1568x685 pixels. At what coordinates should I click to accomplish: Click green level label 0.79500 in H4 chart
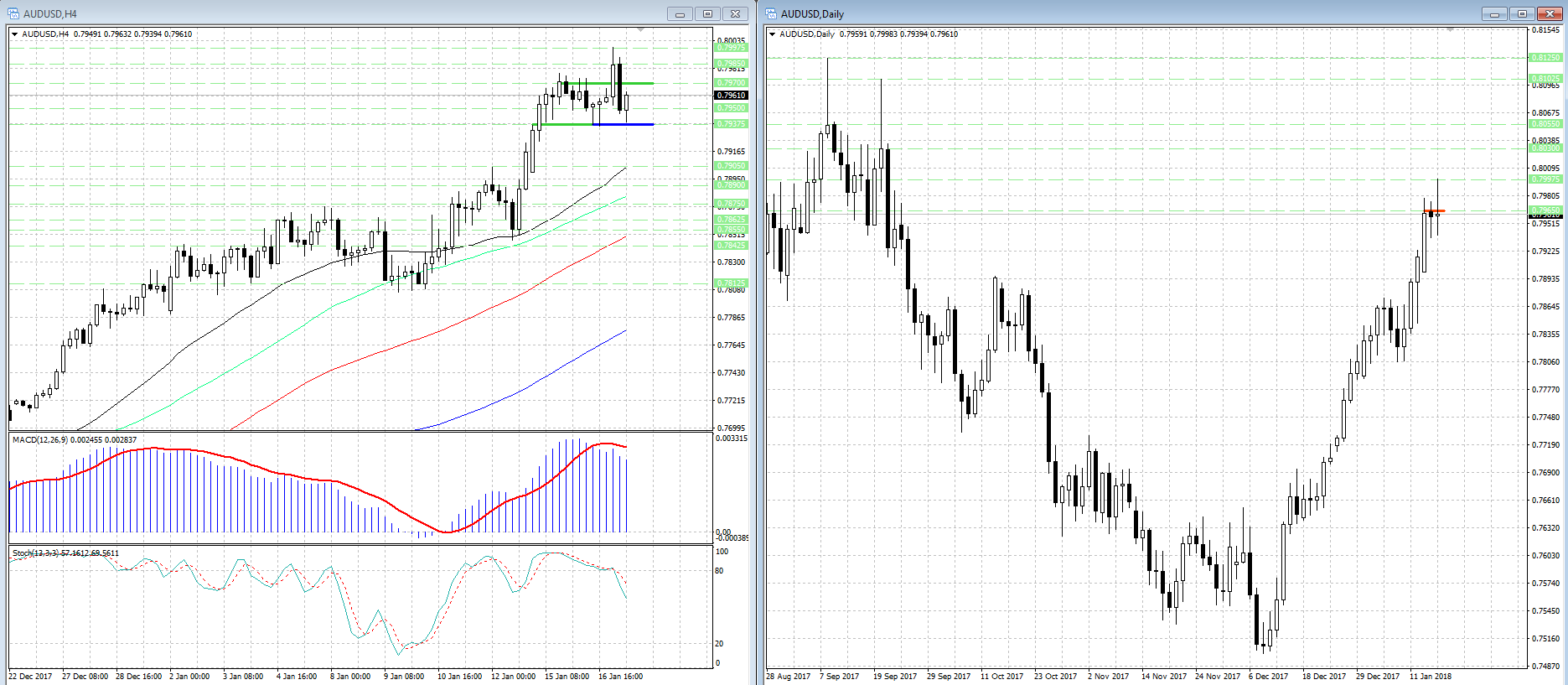[732, 108]
